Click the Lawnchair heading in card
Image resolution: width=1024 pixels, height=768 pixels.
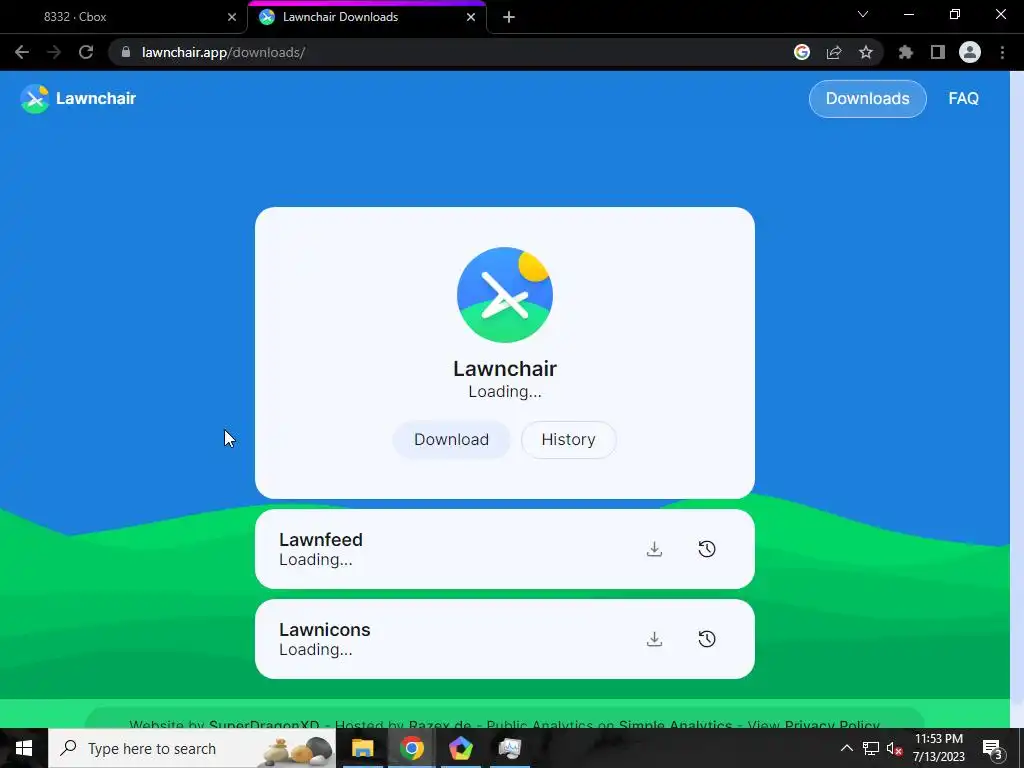coord(505,368)
